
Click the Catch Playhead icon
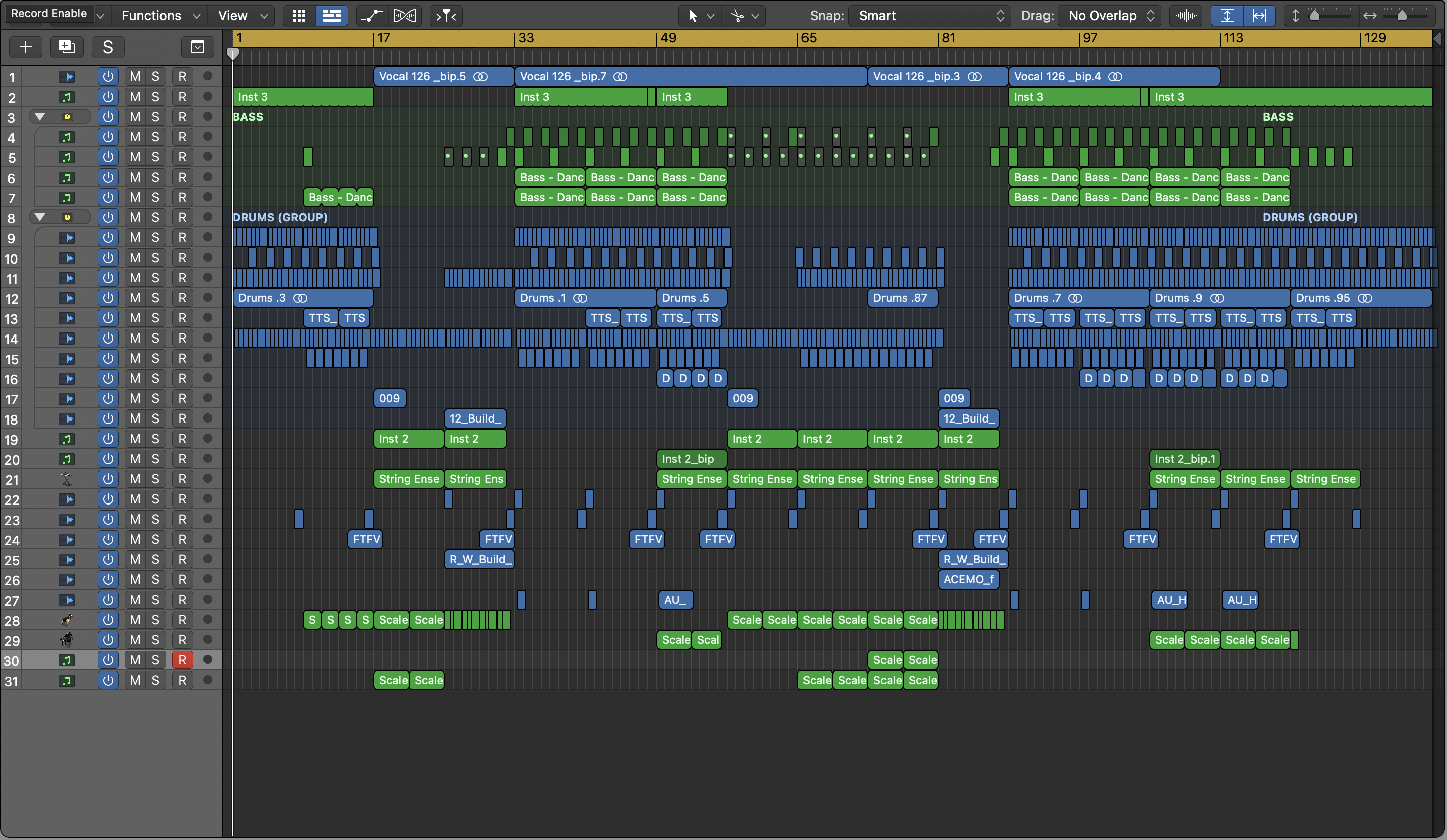point(446,16)
